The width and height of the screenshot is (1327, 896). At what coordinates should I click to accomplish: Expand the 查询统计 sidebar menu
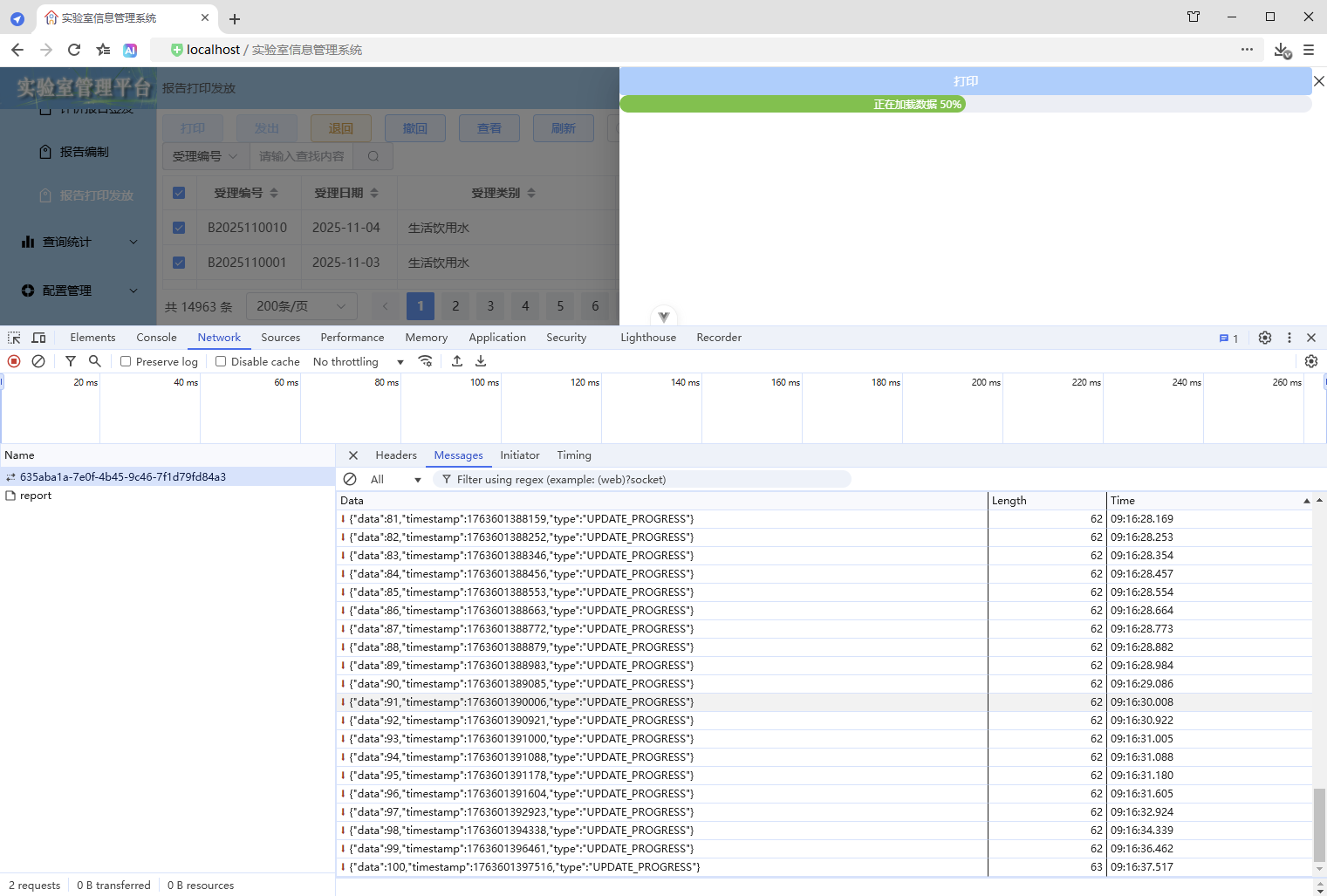(x=79, y=242)
